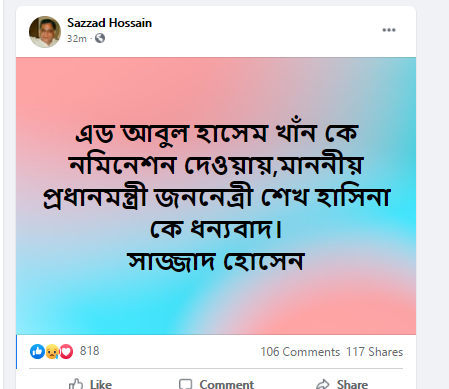Click the Comment button label
Viewport: 449px width, 389px height.
pos(227,384)
